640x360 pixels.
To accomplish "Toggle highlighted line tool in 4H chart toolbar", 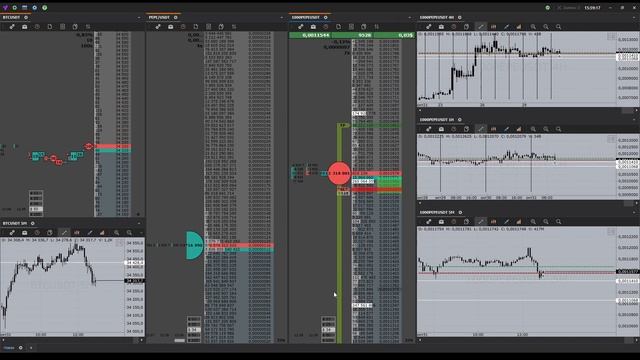I will [481, 27].
